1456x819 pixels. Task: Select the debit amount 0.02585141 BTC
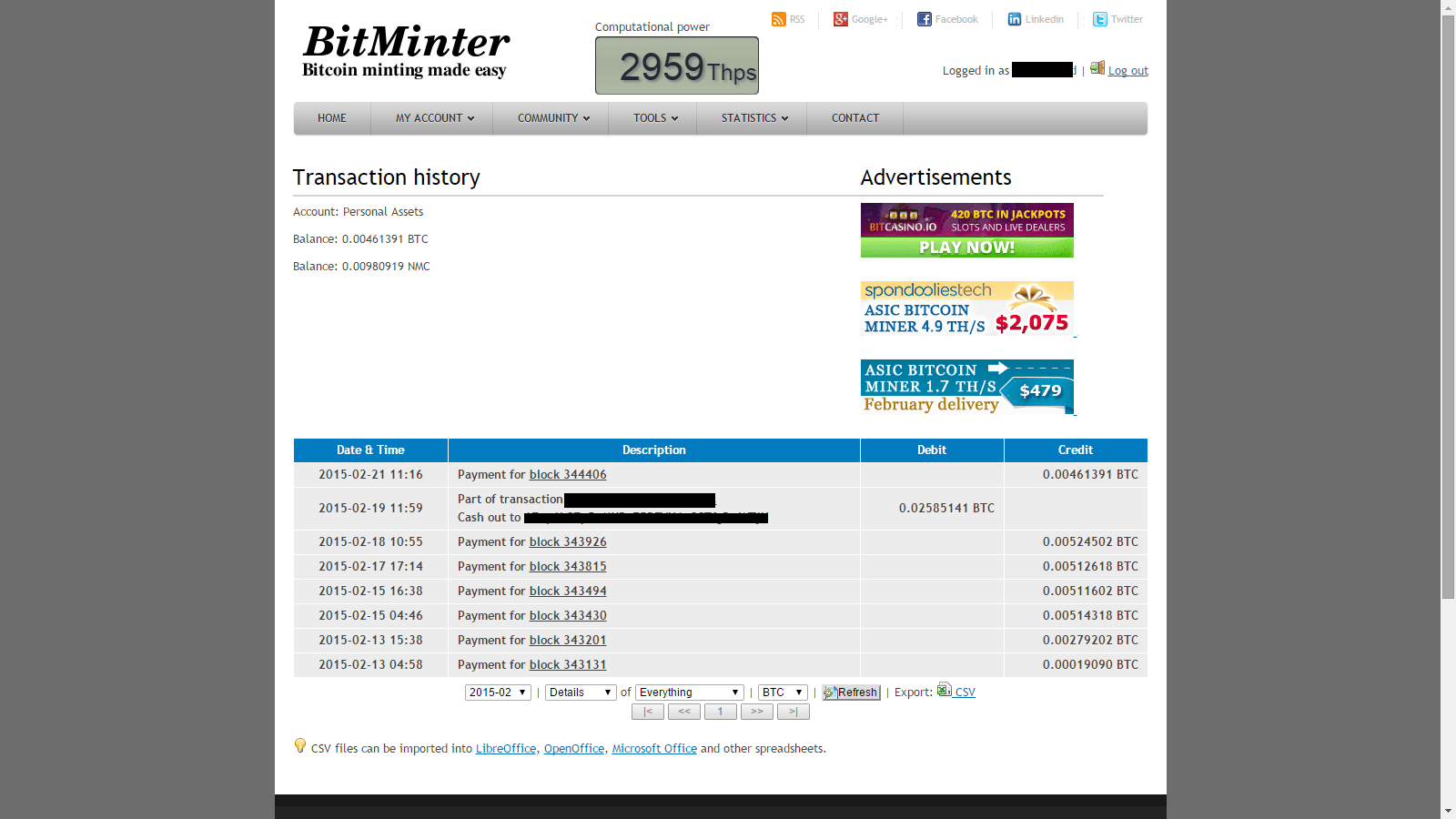[x=946, y=509]
